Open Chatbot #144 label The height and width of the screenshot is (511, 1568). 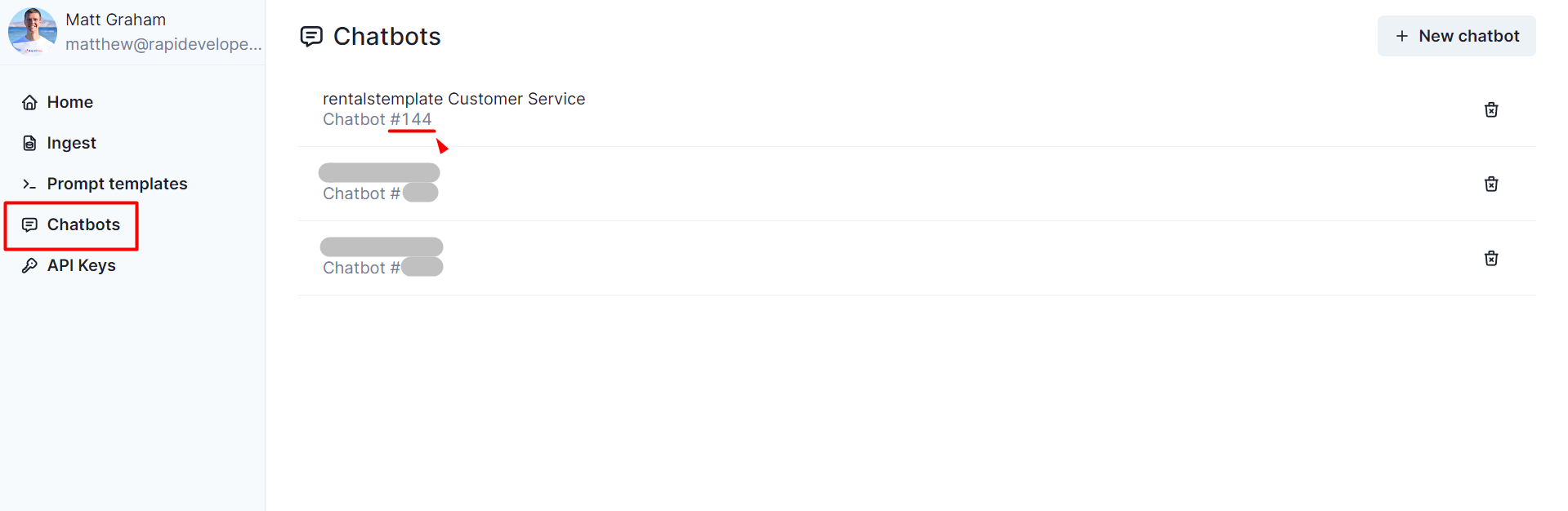point(377,119)
